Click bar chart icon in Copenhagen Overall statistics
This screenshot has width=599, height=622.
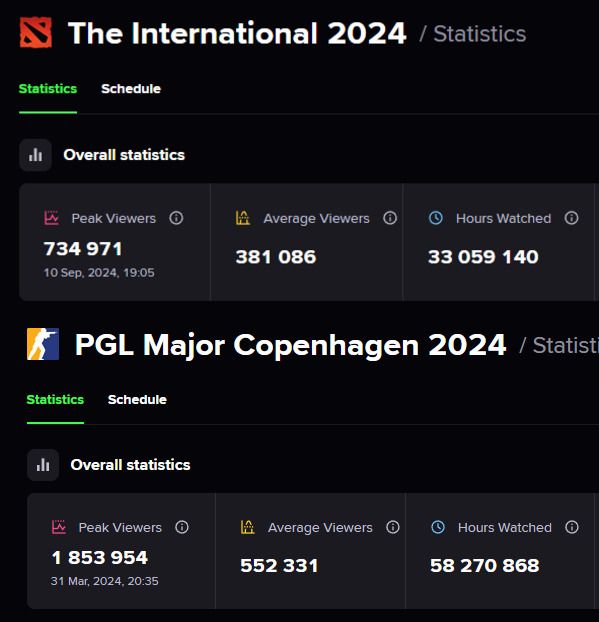tap(43, 465)
